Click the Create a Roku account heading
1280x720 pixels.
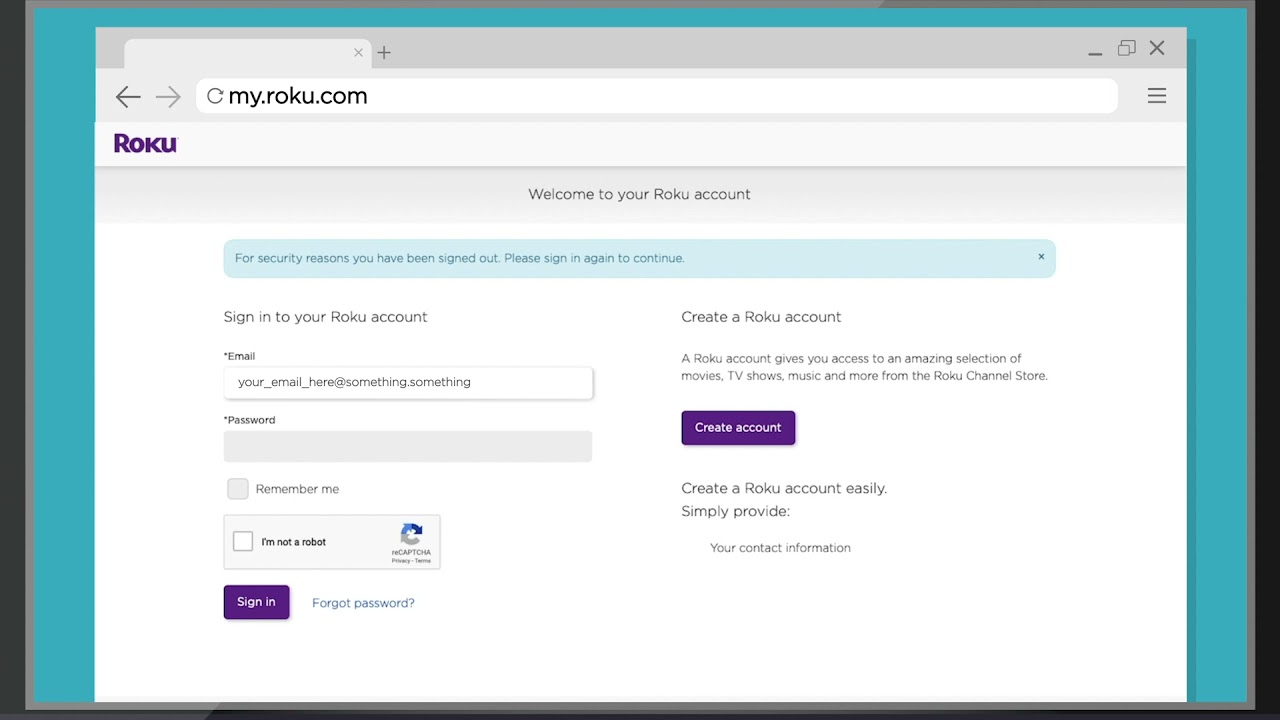(761, 317)
